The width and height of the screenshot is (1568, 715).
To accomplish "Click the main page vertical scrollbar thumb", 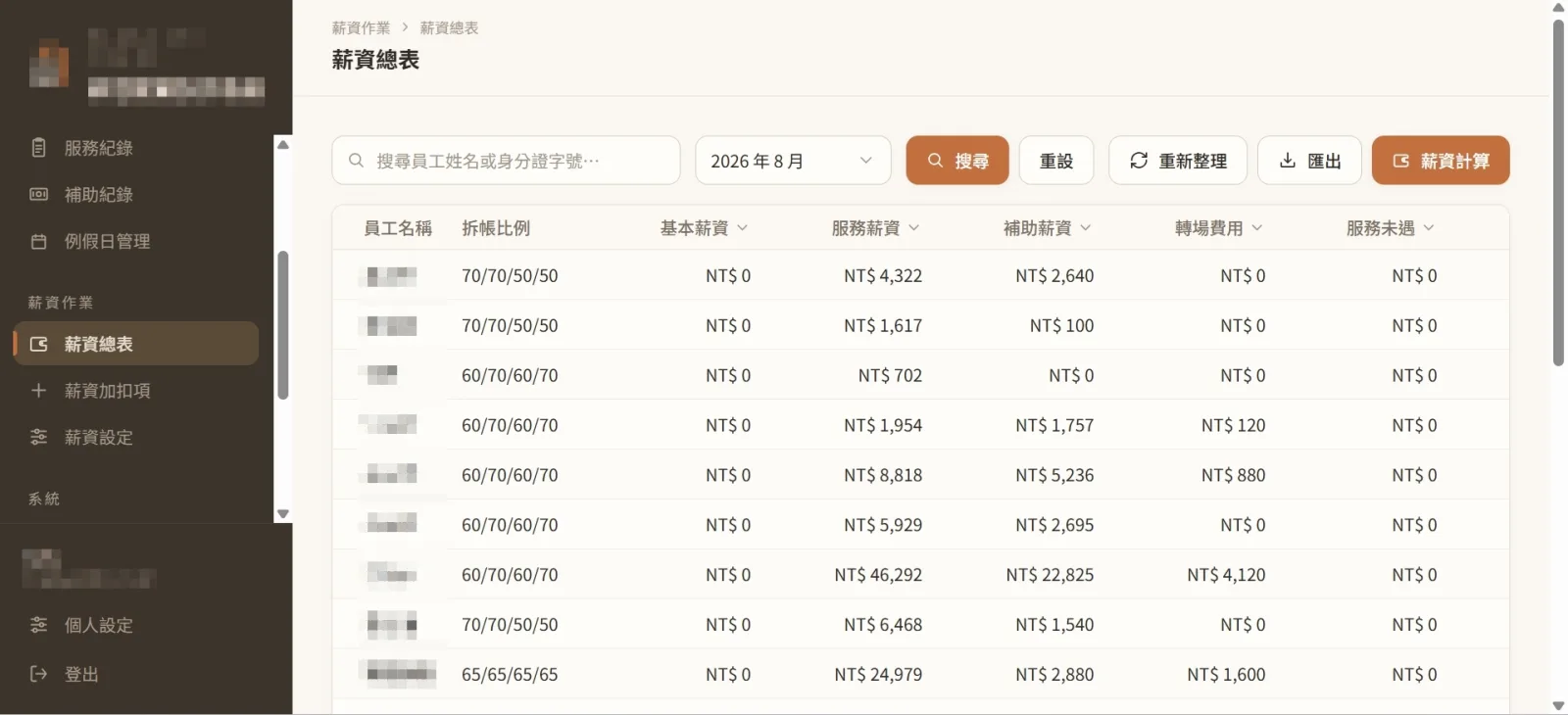I will pos(1558,193).
